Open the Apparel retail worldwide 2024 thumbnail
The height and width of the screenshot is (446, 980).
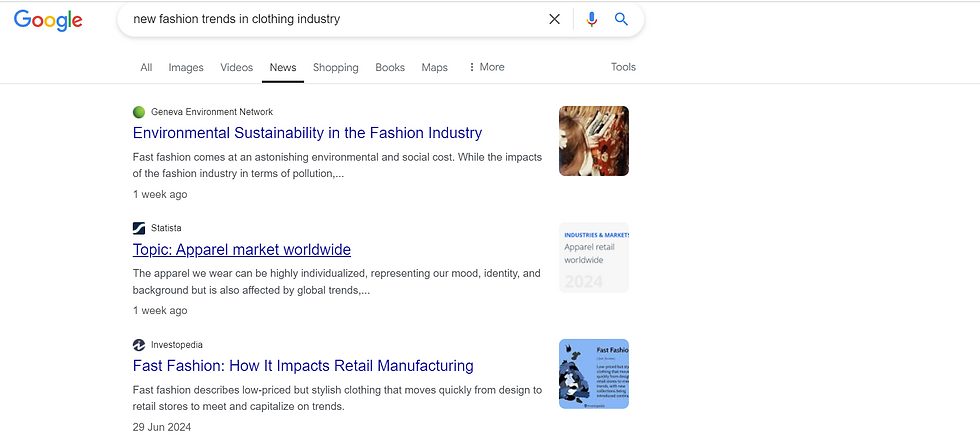pos(594,257)
